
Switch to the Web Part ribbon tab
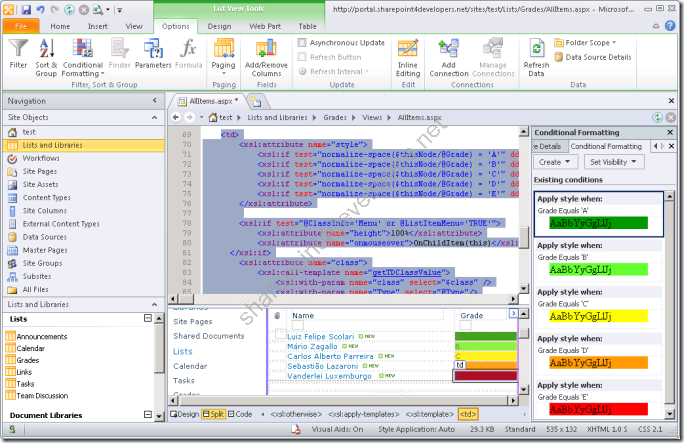click(265, 26)
